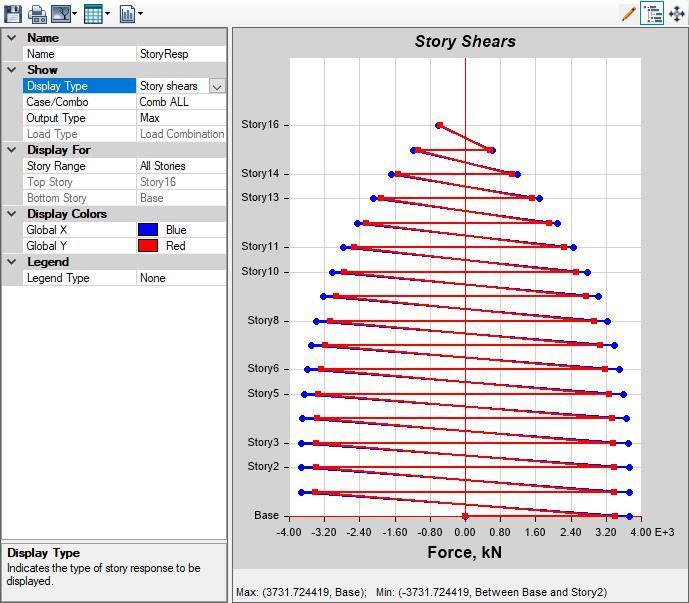The width and height of the screenshot is (689, 603).
Task: Collapse the Show section
Action: point(12,70)
